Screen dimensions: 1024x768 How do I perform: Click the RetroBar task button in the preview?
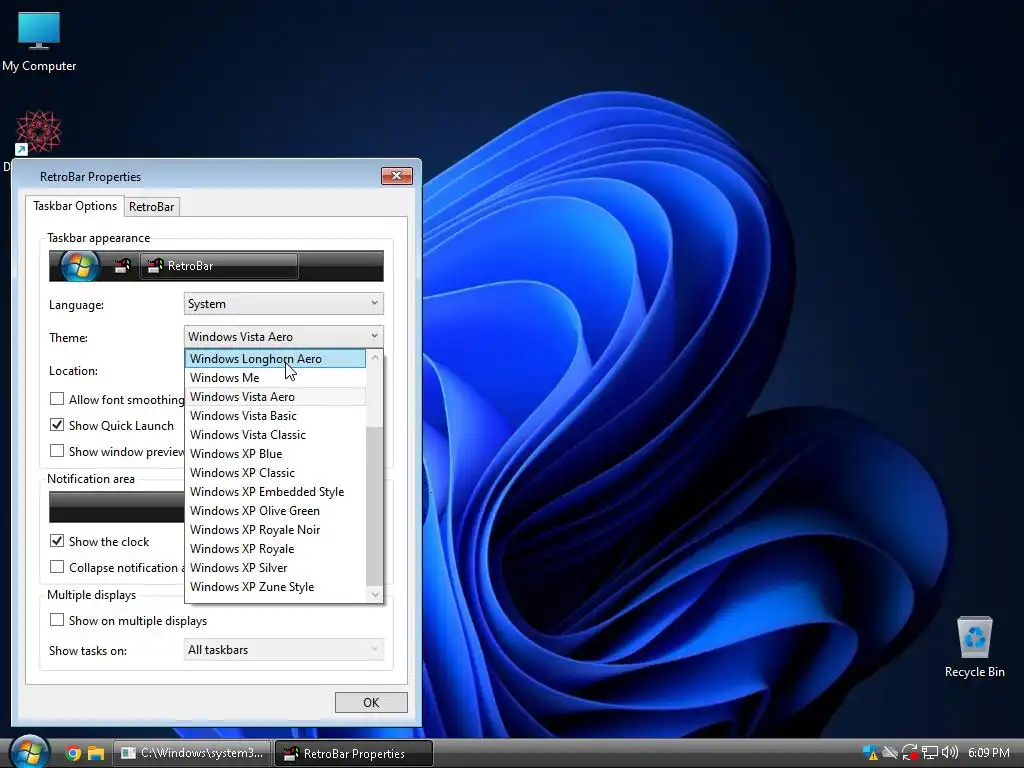click(219, 266)
